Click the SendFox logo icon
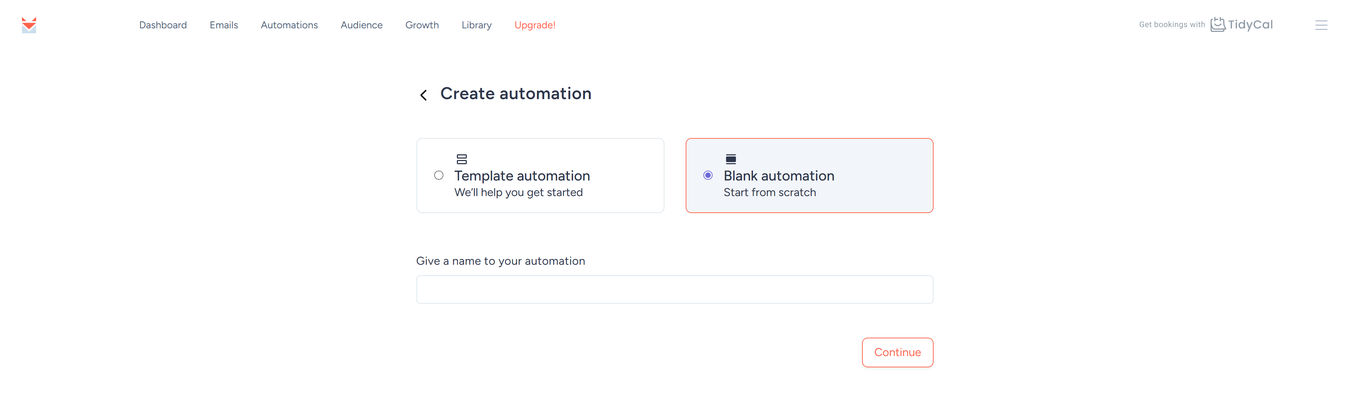The height and width of the screenshot is (407, 1360). click(x=29, y=25)
